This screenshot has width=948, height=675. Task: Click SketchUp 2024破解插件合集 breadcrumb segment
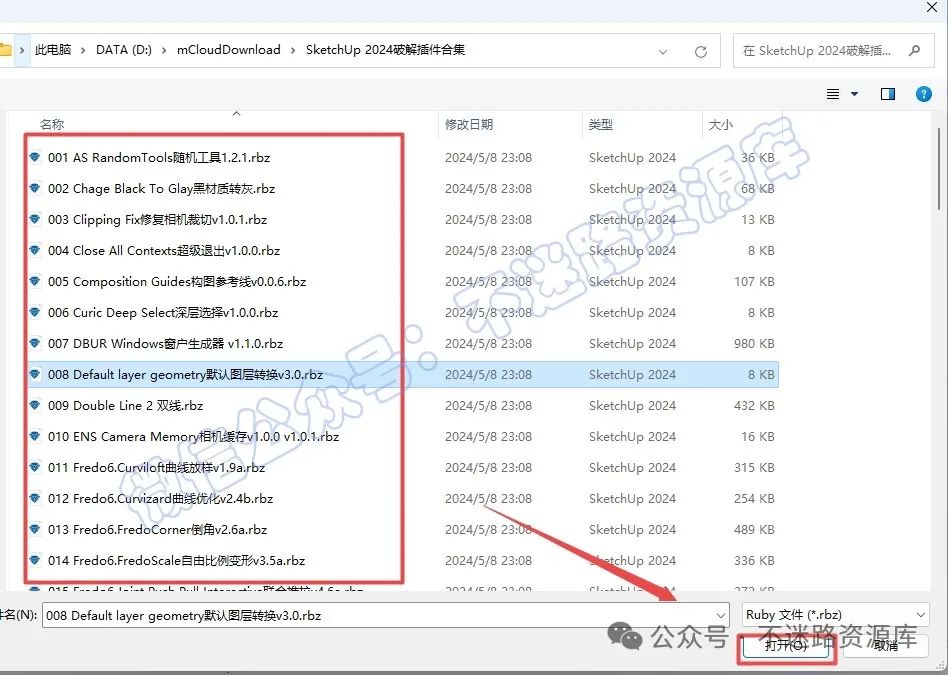tap(385, 50)
